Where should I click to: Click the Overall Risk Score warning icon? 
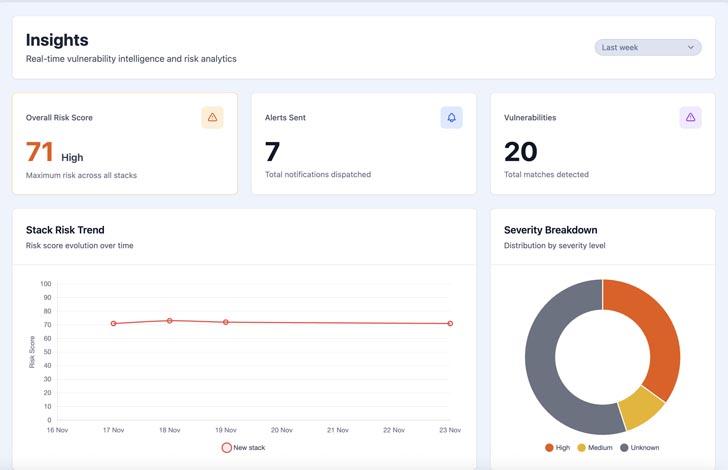coord(212,118)
